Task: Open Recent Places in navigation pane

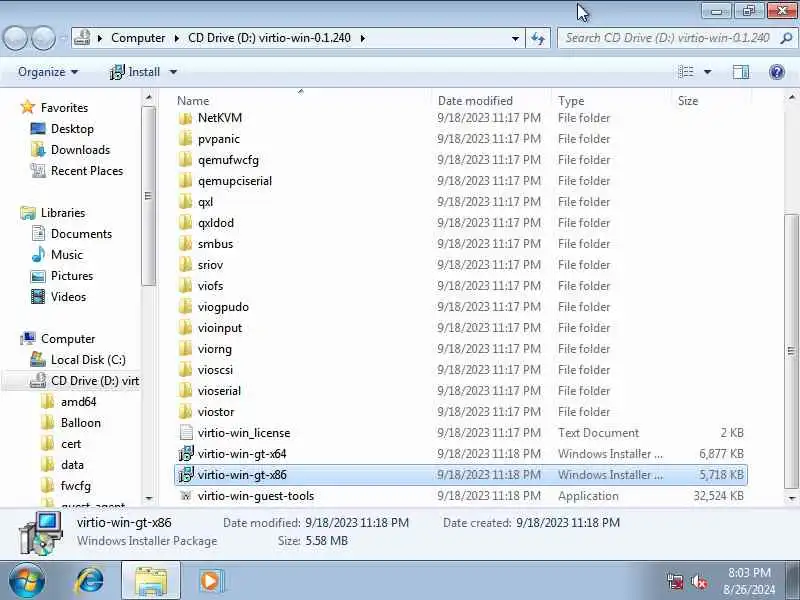Action: pos(87,170)
